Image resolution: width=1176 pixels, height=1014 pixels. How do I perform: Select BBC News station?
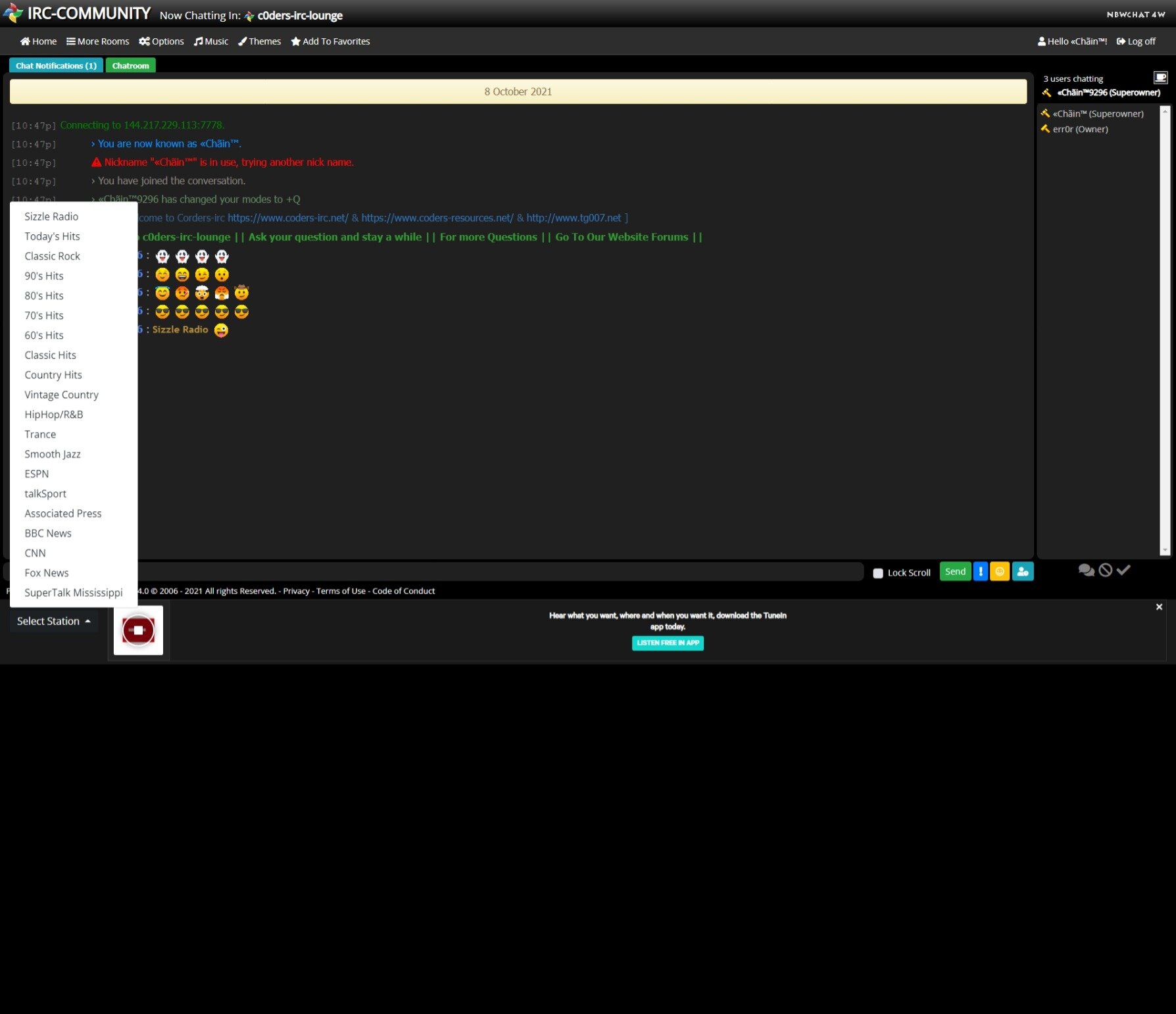(x=48, y=533)
